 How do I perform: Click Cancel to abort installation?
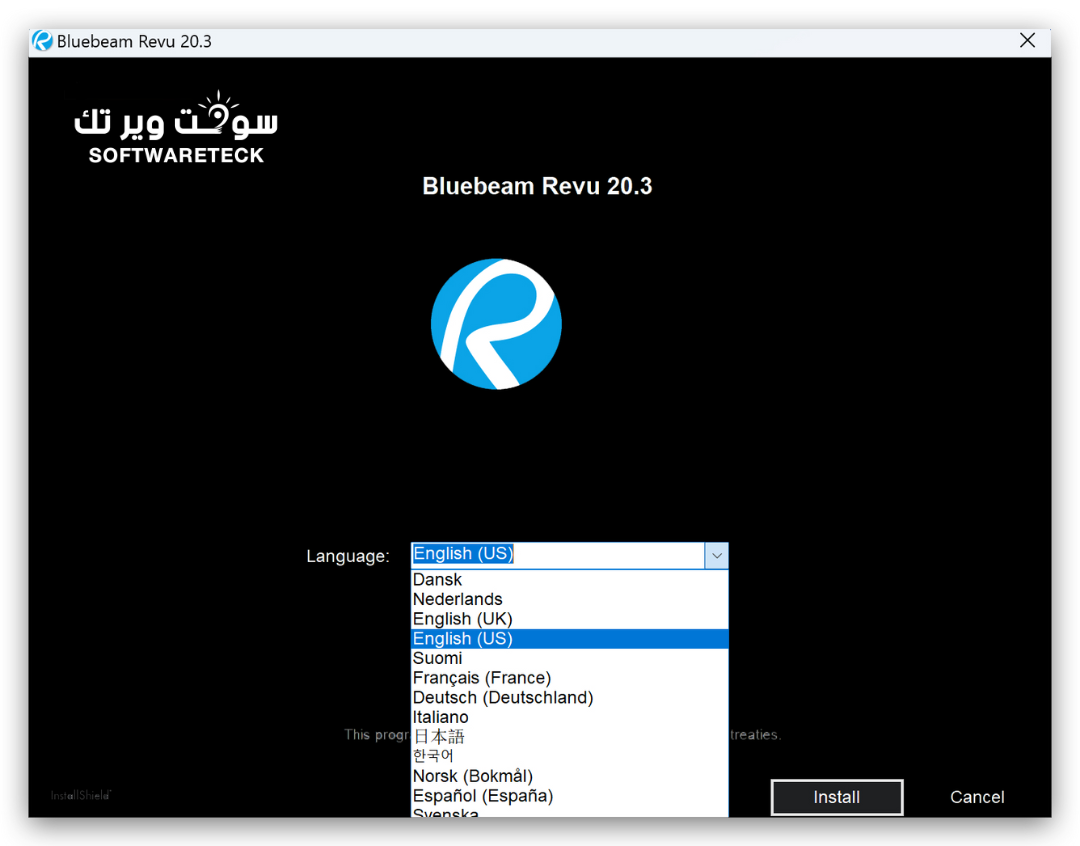coord(977,797)
